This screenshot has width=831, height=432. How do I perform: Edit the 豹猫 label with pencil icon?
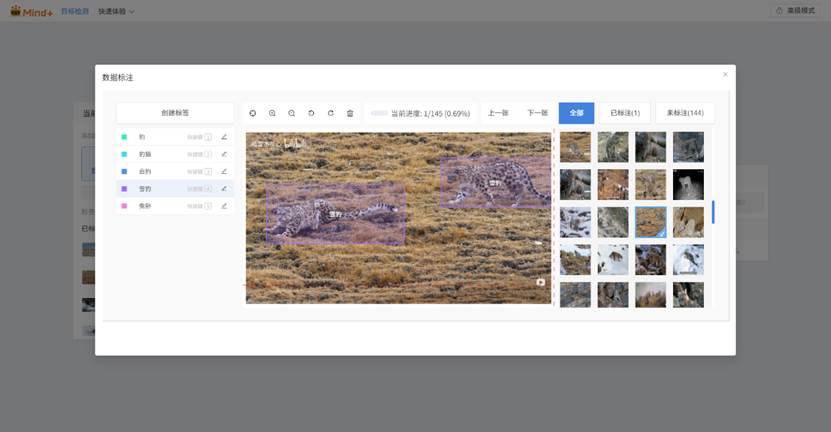224,154
